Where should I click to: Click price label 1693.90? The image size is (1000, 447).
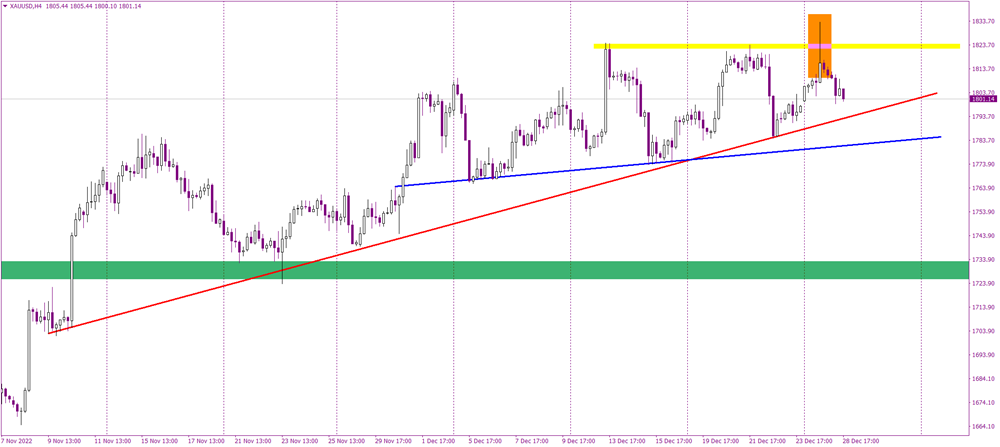[x=982, y=355]
